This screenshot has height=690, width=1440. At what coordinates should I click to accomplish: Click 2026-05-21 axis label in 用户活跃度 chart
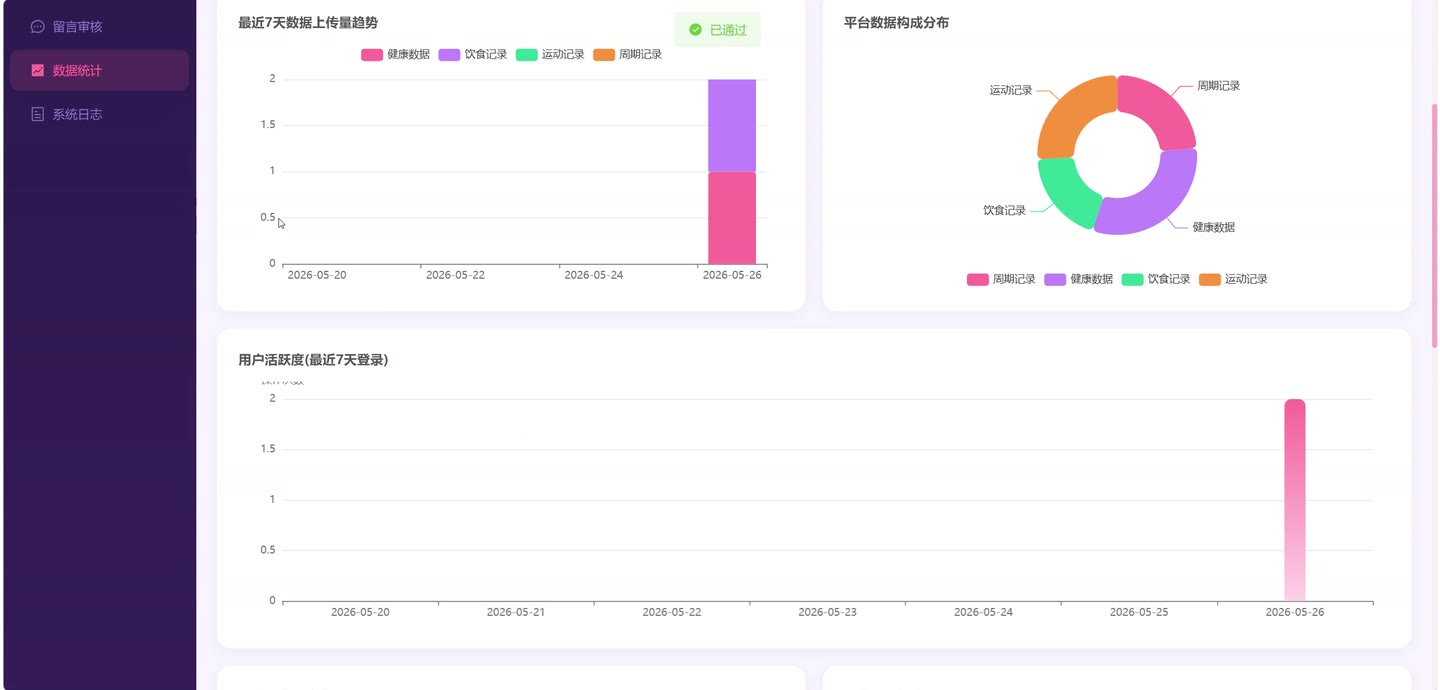[x=516, y=612]
